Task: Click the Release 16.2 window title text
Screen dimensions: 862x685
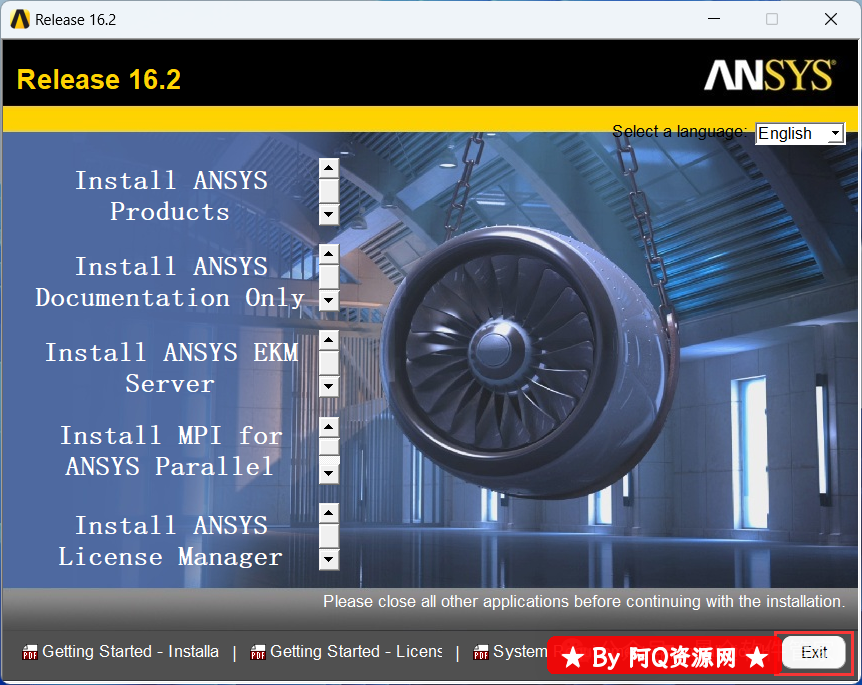Action: coord(76,20)
